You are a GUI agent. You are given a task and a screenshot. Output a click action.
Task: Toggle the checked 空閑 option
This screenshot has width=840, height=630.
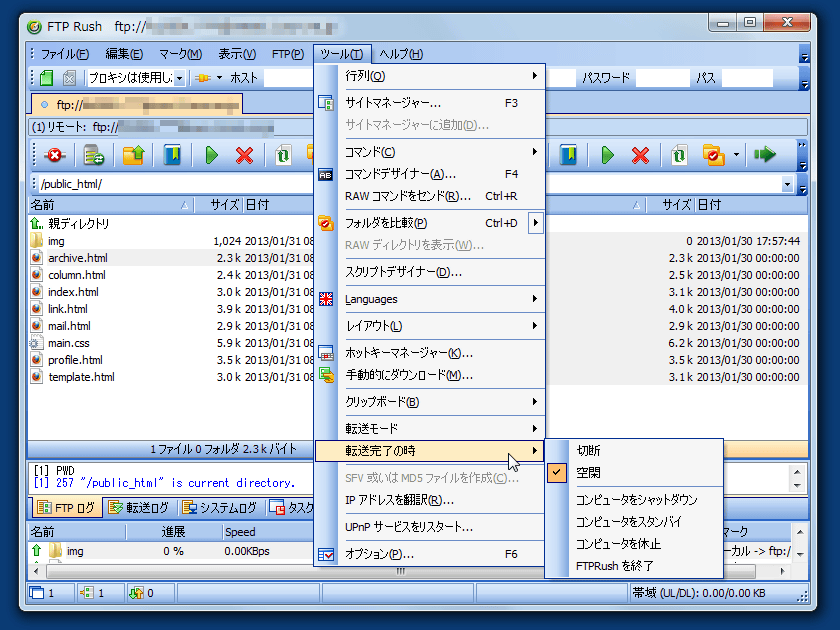click(x=633, y=472)
